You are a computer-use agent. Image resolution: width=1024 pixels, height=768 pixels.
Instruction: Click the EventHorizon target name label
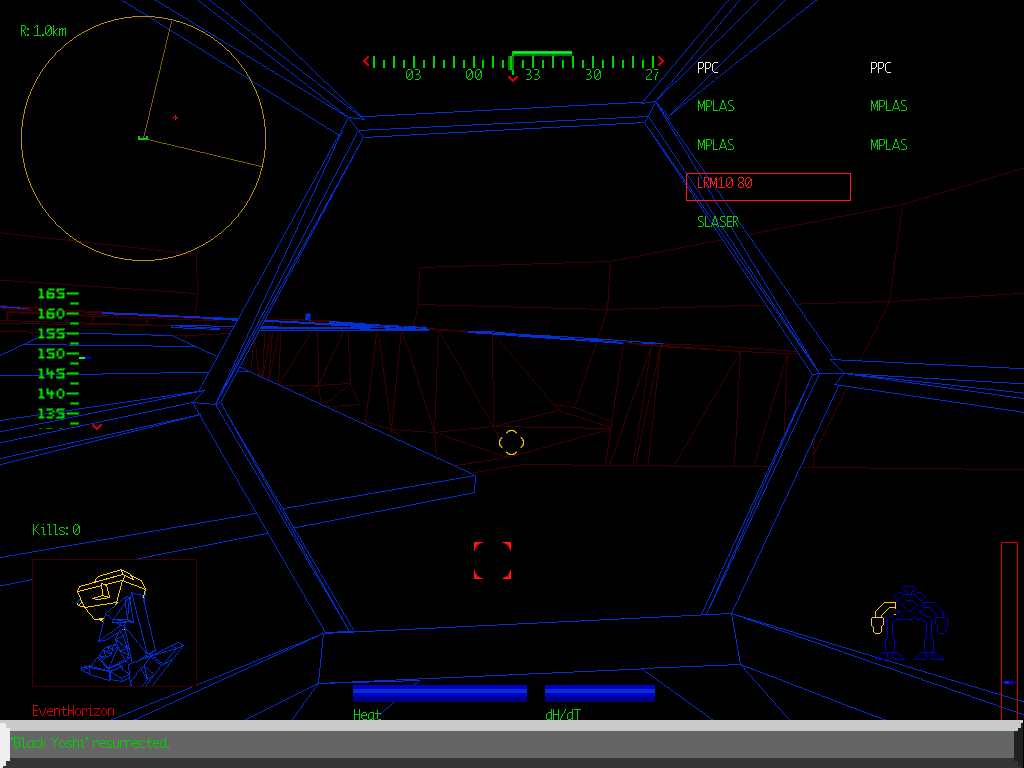click(x=73, y=711)
